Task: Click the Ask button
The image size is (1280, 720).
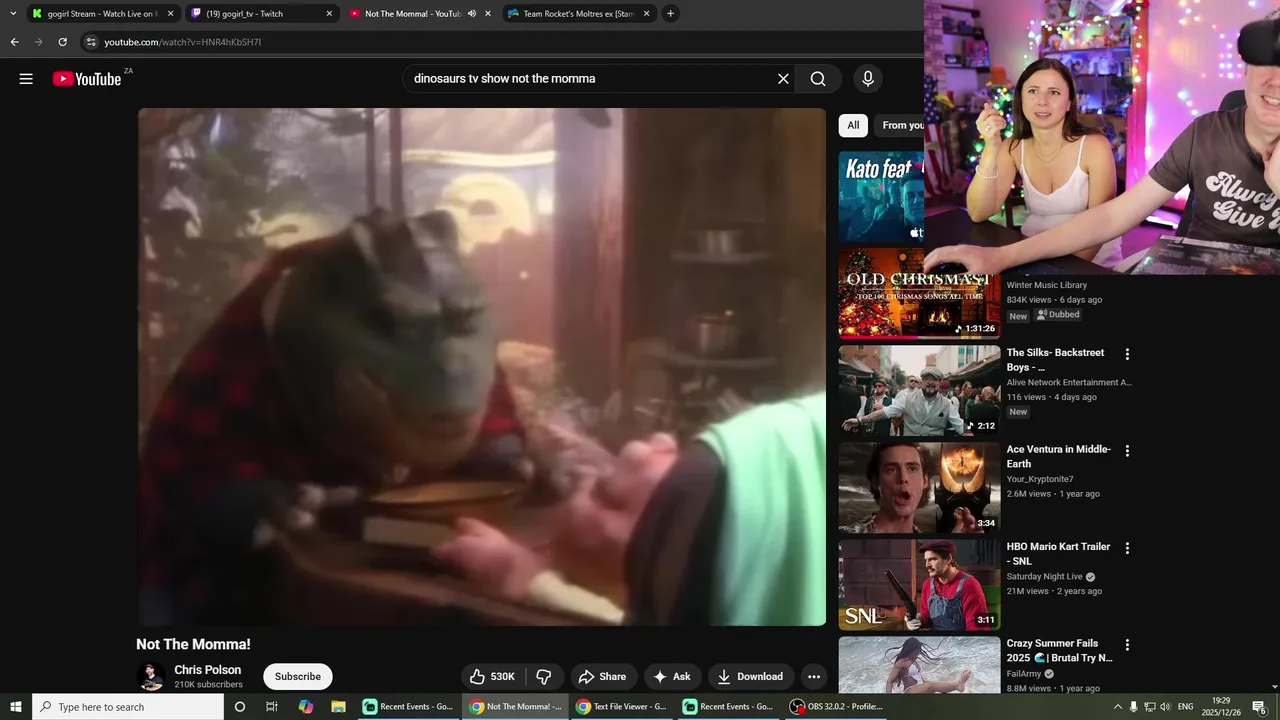Action: coord(672,677)
